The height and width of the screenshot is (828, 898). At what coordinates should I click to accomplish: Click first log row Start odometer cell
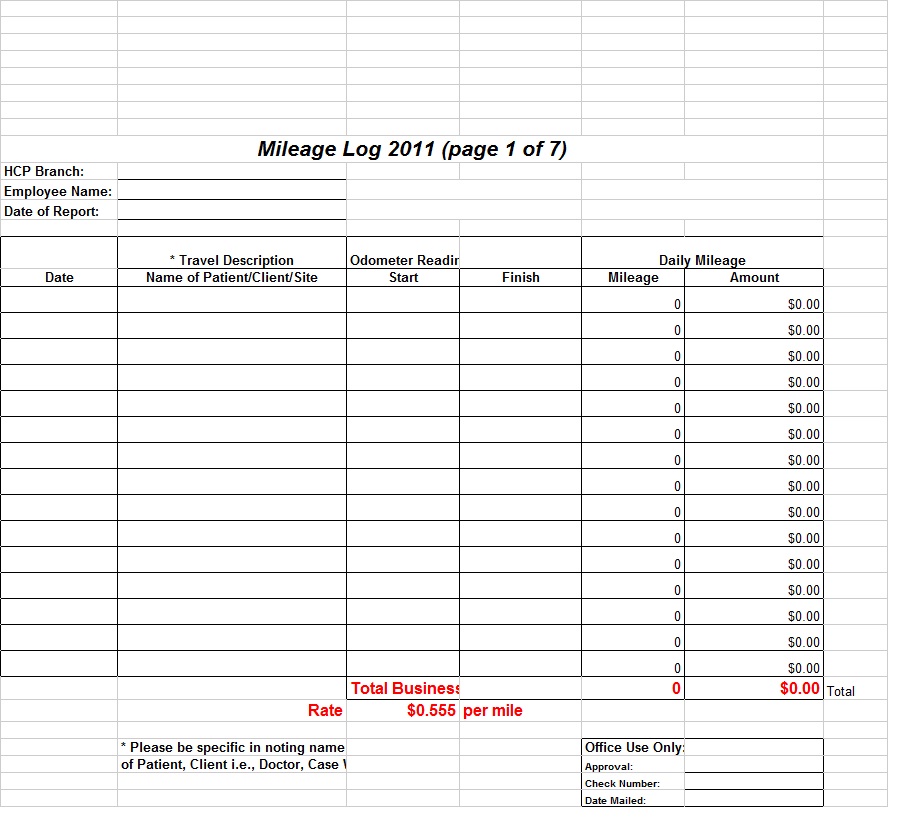tap(403, 299)
